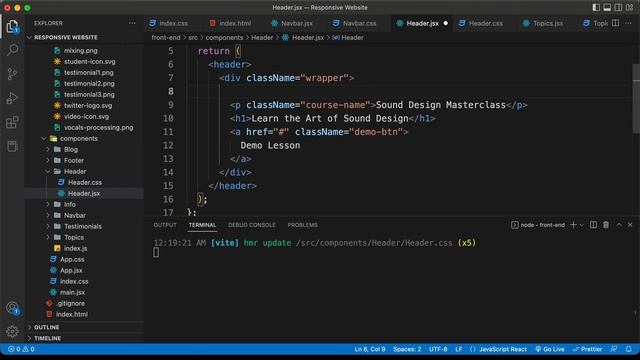Open the PROBLEMS panel tab
The image size is (640, 360).
(x=302, y=225)
